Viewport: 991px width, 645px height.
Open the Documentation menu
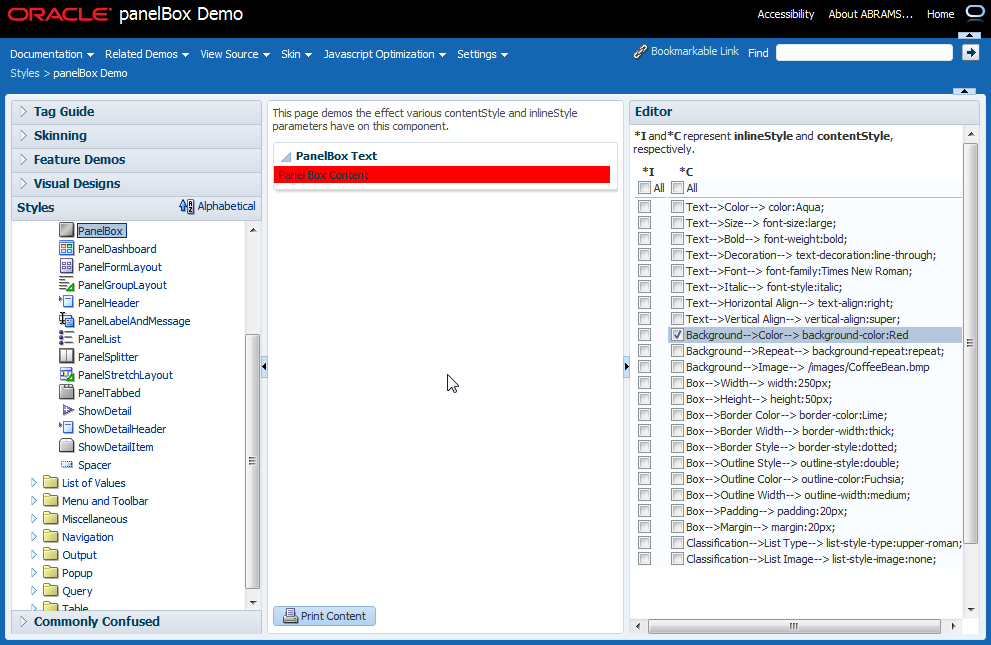point(52,54)
